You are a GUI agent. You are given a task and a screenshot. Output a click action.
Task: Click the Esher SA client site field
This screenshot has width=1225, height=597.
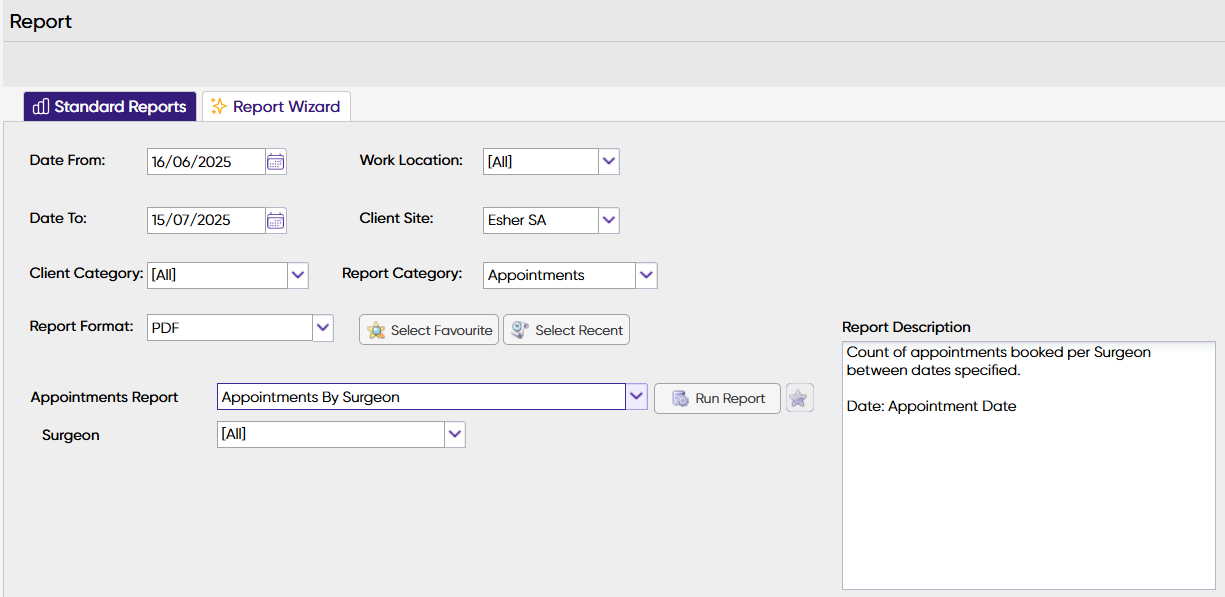[540, 220]
